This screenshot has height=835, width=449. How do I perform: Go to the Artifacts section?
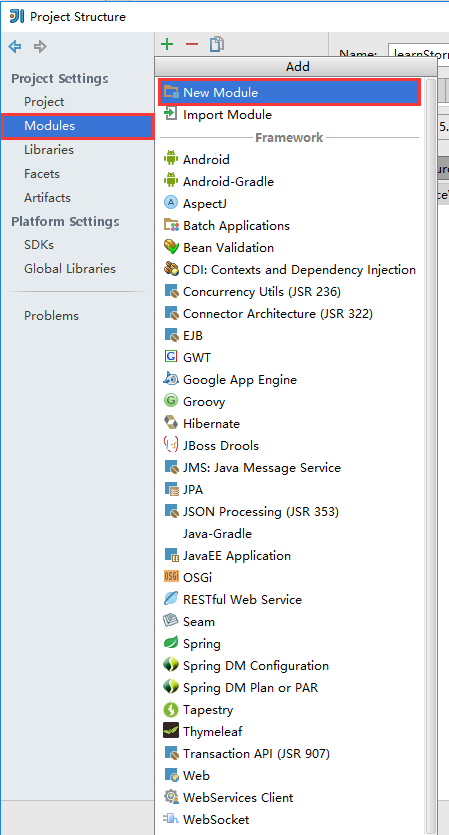click(47, 198)
